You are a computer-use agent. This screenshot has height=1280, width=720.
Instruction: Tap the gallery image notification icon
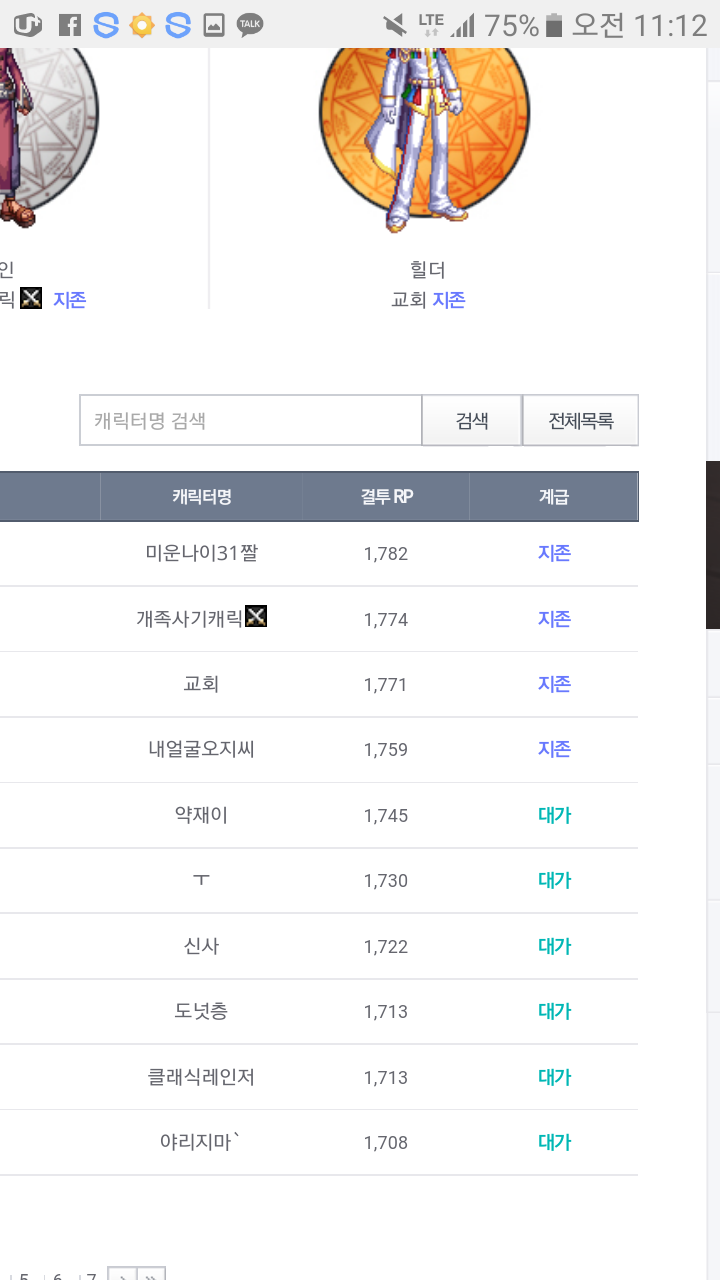click(214, 25)
